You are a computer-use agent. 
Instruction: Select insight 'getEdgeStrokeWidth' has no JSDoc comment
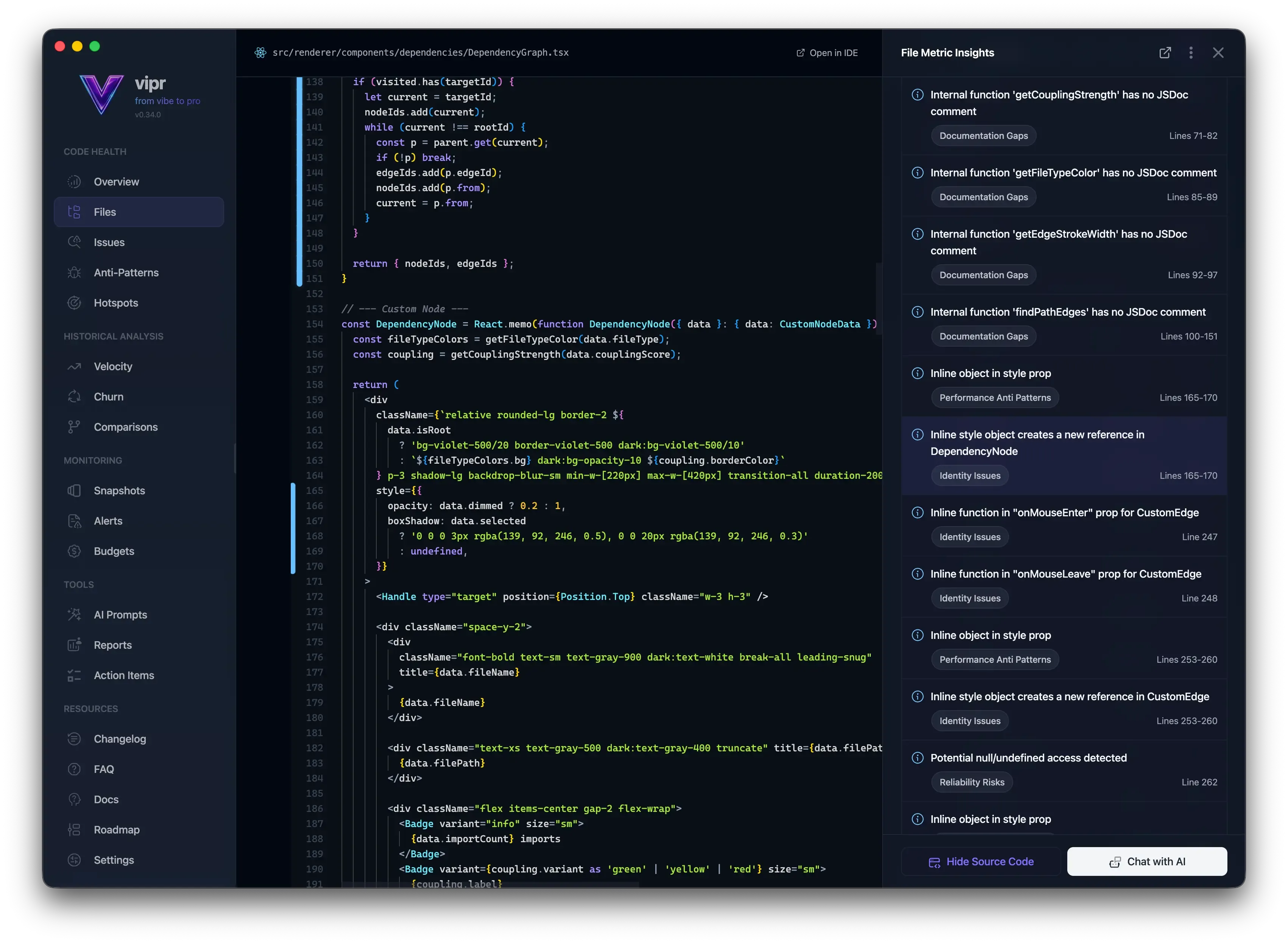point(1063,255)
